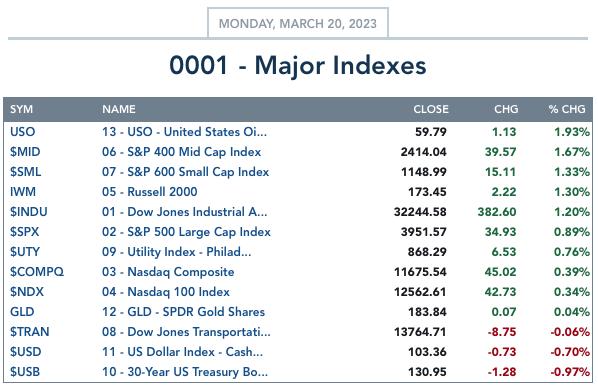Image resolution: width=598 pixels, height=388 pixels.
Task: Sort table by % CHG column header
Action: coord(567,109)
